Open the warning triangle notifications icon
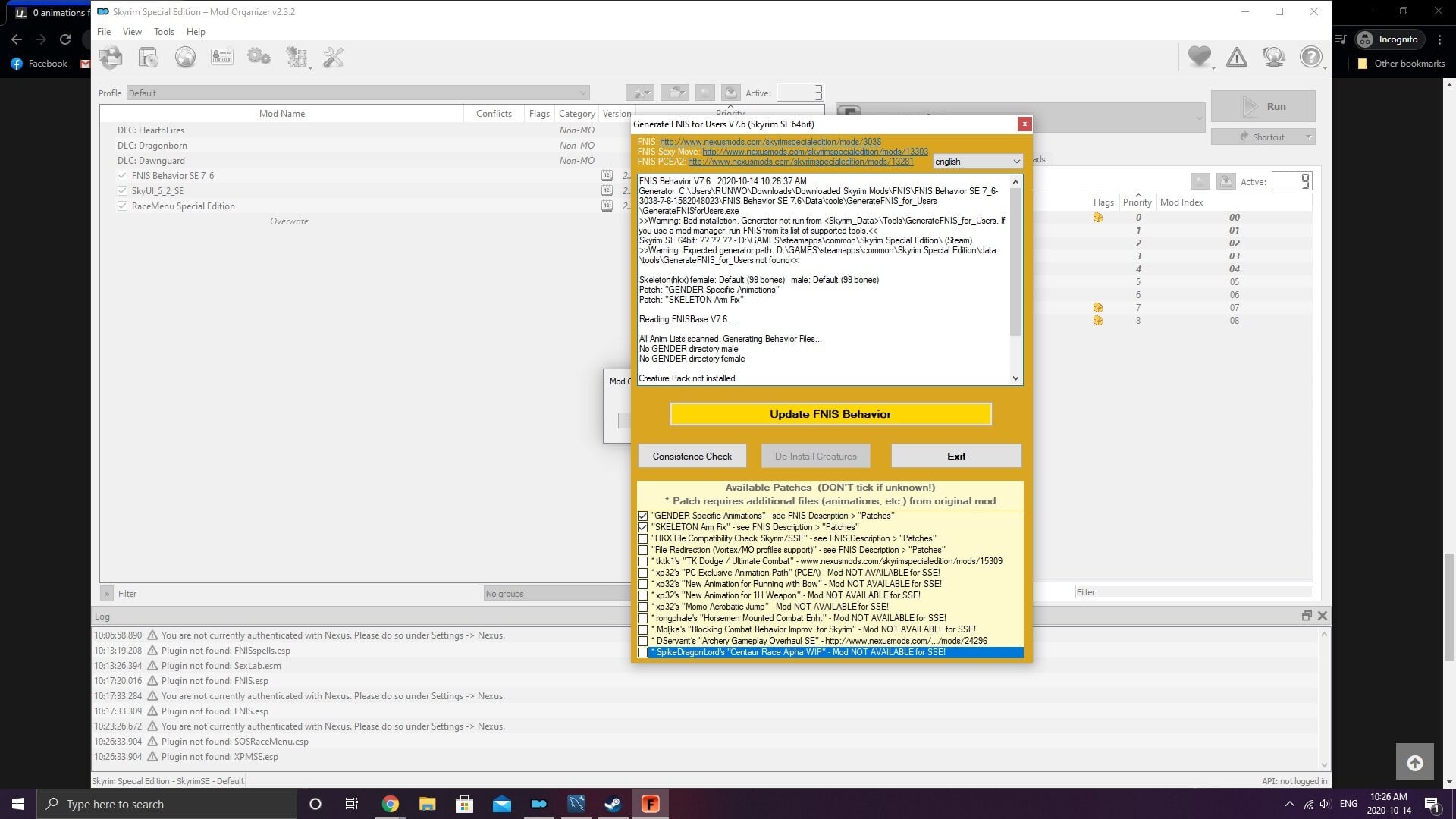Viewport: 1456px width, 819px height. tap(1237, 57)
